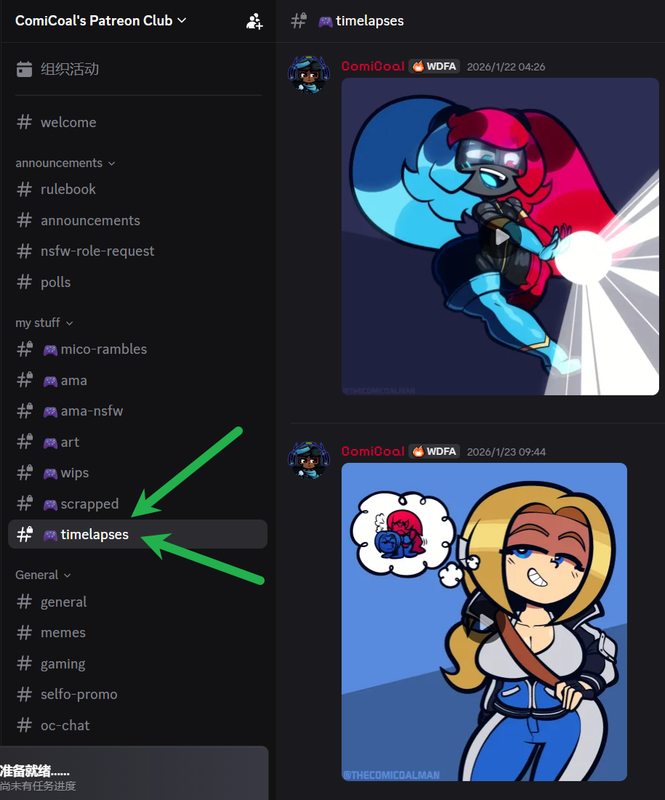Click ComiCoal's avatar on the 09:44 message
This screenshot has width=665, height=800.
(x=308, y=460)
